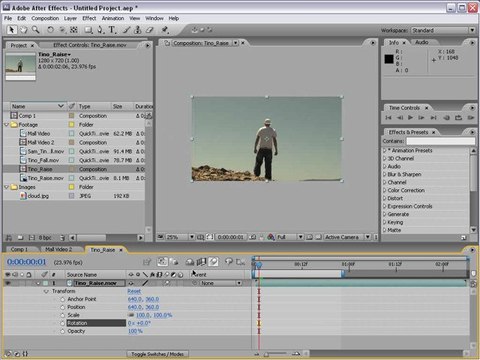
Task: Toggle Opacity stopwatch
Action: point(62,331)
